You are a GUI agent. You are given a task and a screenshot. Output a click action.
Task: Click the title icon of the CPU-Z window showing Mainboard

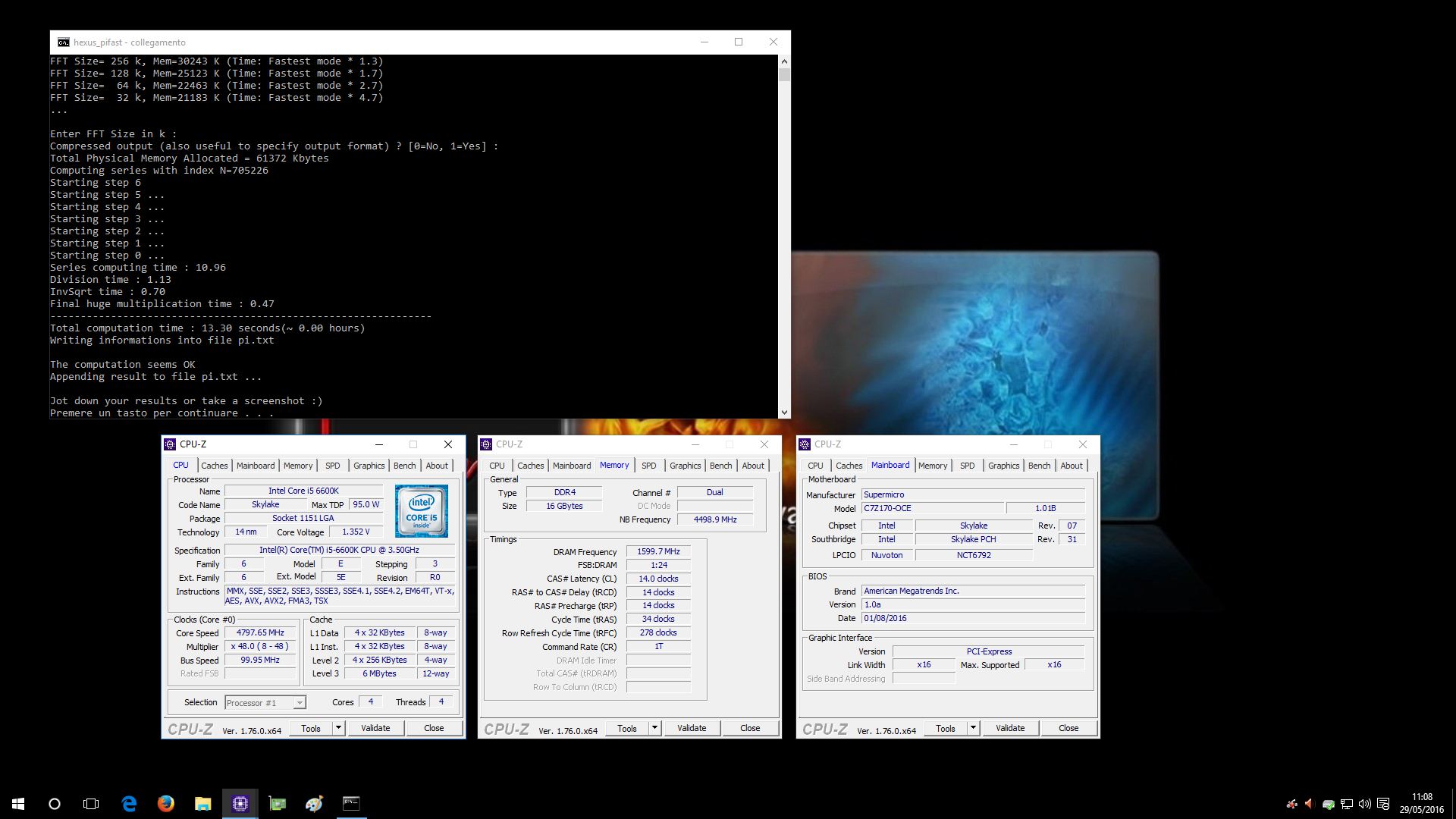tap(805, 444)
